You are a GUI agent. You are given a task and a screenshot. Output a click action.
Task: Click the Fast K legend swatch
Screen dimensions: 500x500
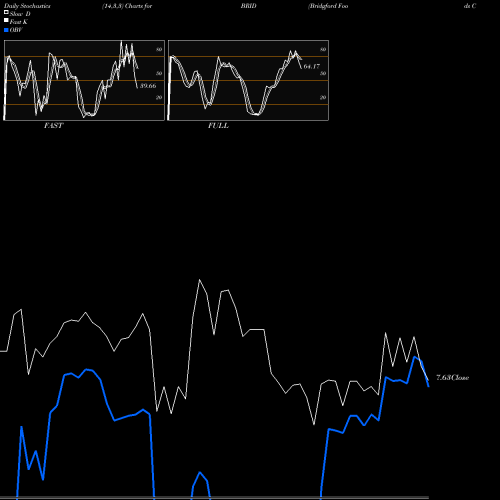pos(6,20)
